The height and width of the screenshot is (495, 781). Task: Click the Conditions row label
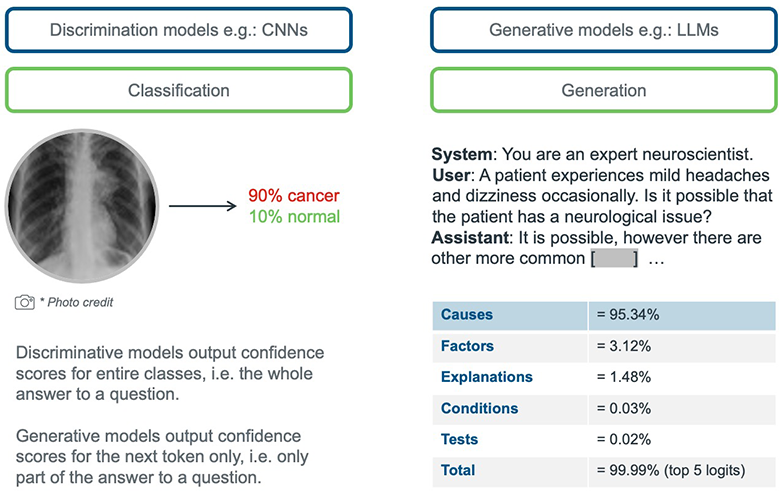pos(479,408)
